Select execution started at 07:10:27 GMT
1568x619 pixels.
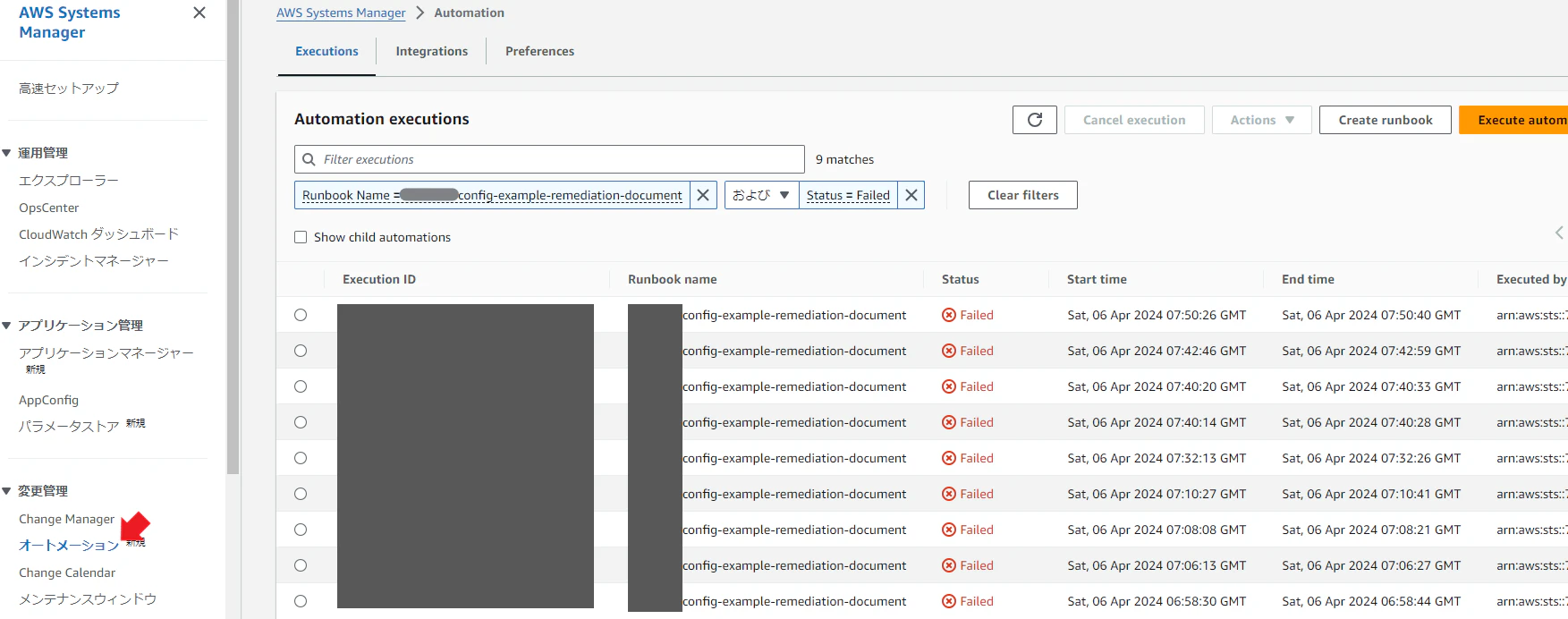[x=301, y=494]
